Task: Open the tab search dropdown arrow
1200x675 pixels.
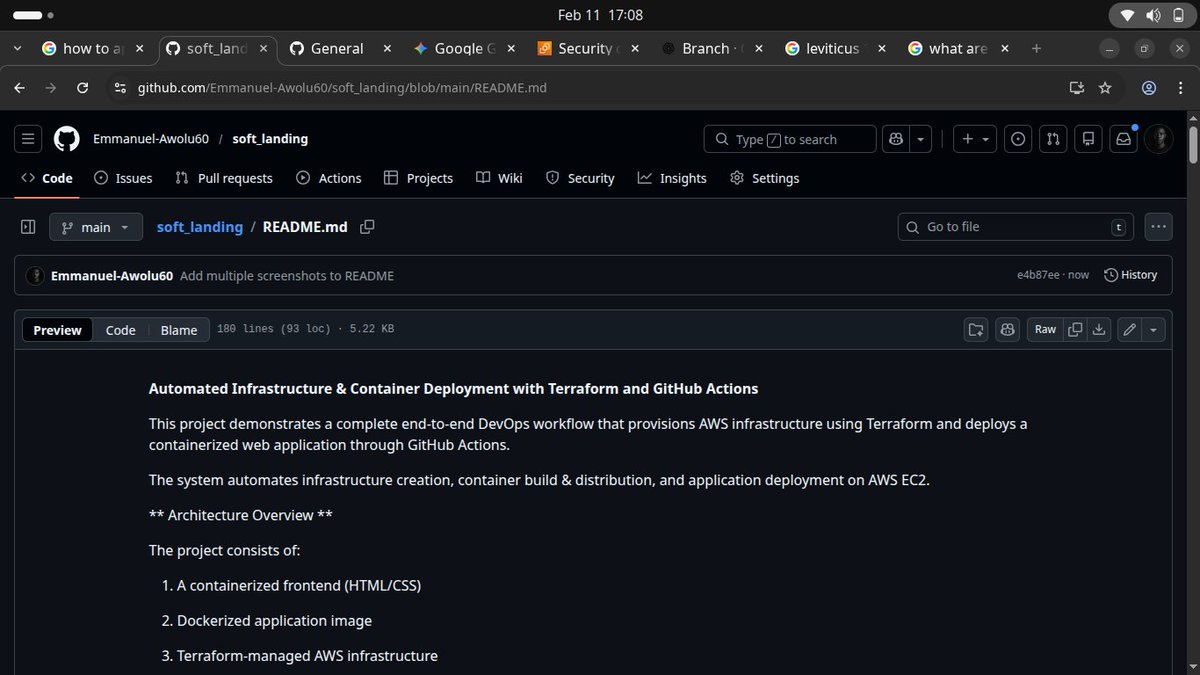Action: pyautogui.click(x=17, y=48)
